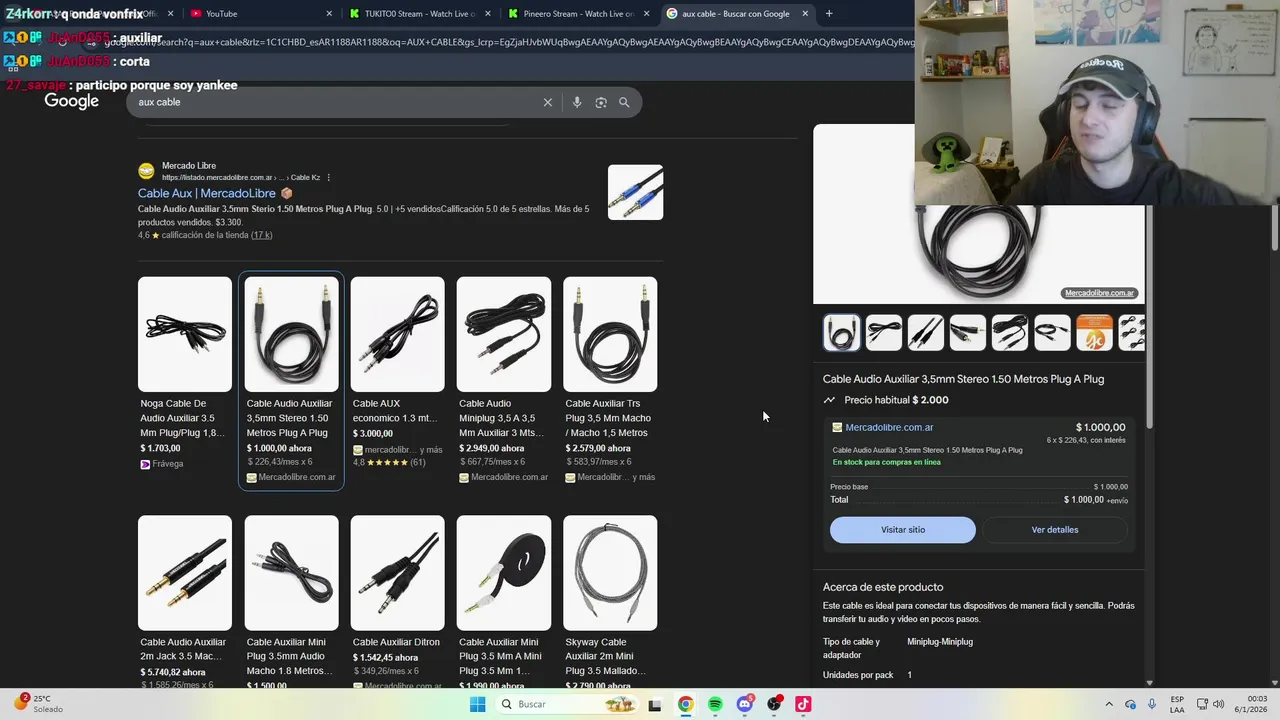1280x720 pixels.
Task: Click the 'Acerca de este producto' heading
Action: 883,587
